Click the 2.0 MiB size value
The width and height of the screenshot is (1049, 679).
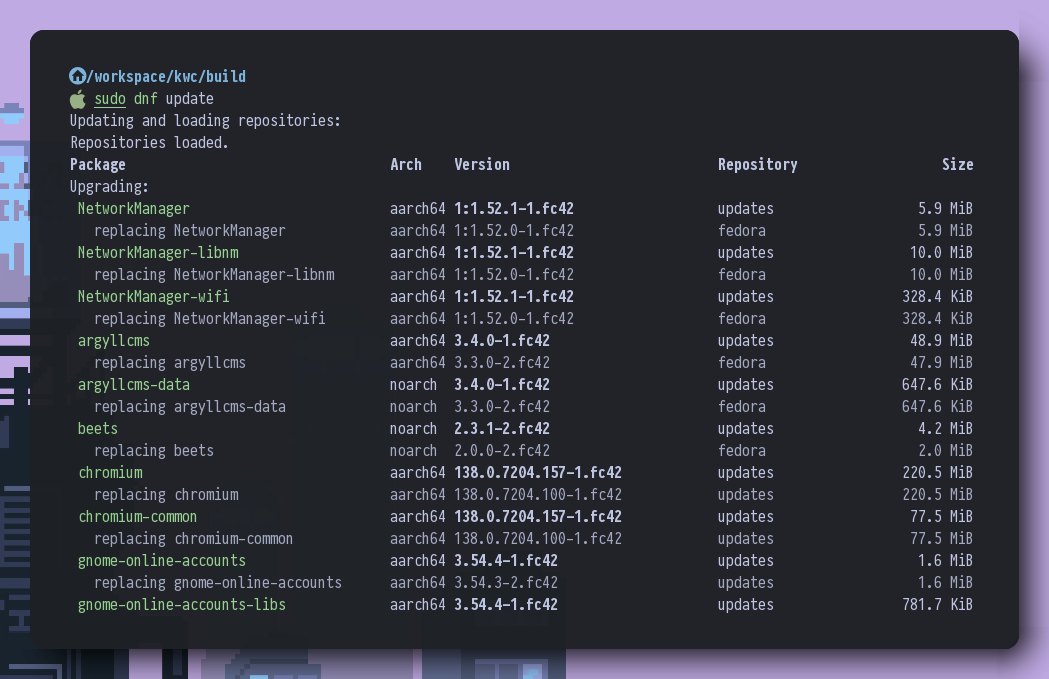coord(945,451)
